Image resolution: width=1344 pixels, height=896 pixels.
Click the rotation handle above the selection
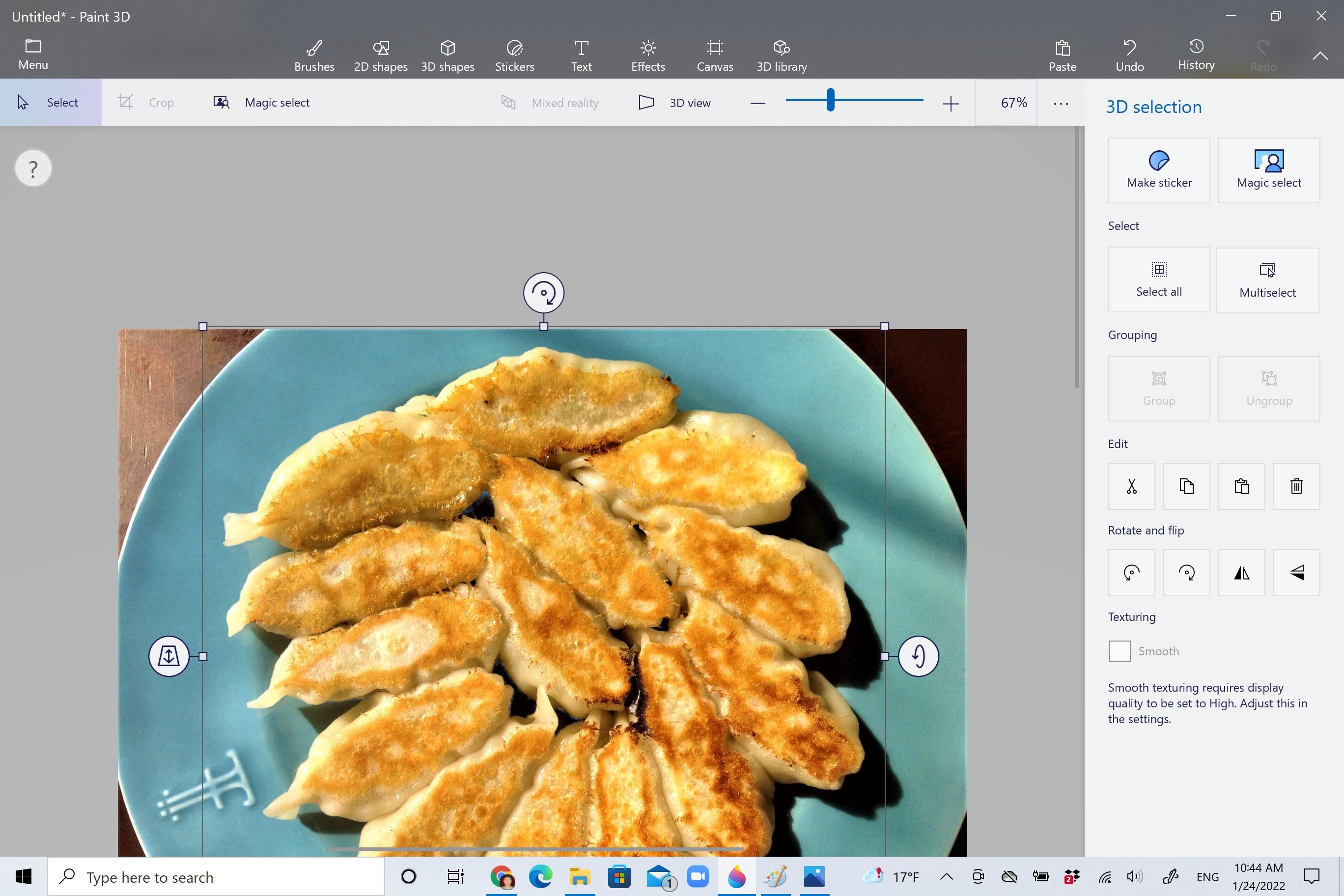[543, 293]
